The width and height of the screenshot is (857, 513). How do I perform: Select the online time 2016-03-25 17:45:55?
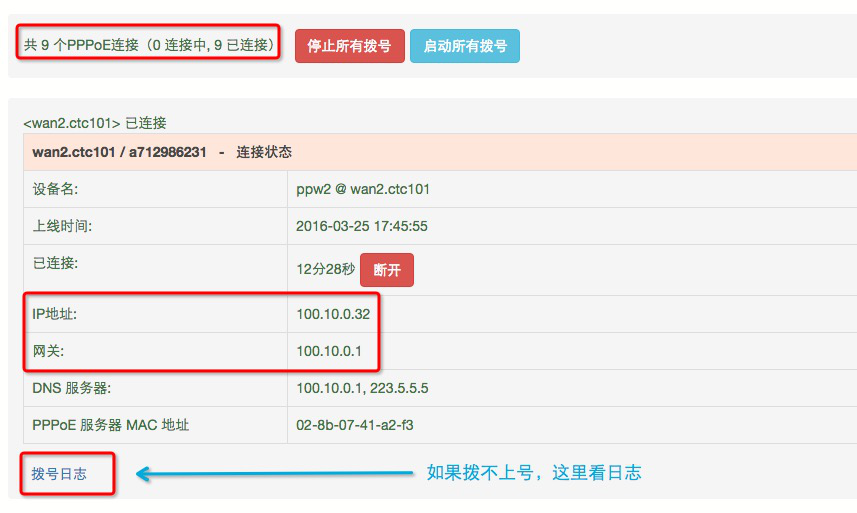coord(361,226)
